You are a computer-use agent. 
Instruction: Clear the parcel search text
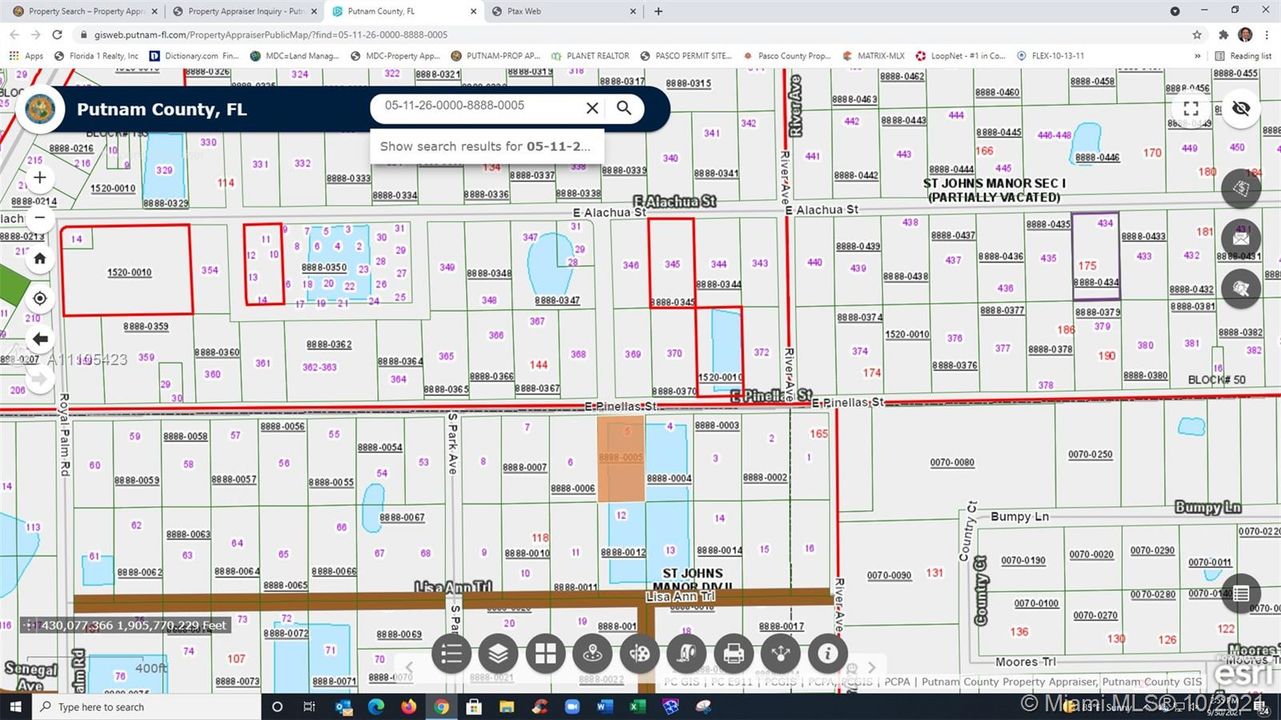pyautogui.click(x=592, y=108)
